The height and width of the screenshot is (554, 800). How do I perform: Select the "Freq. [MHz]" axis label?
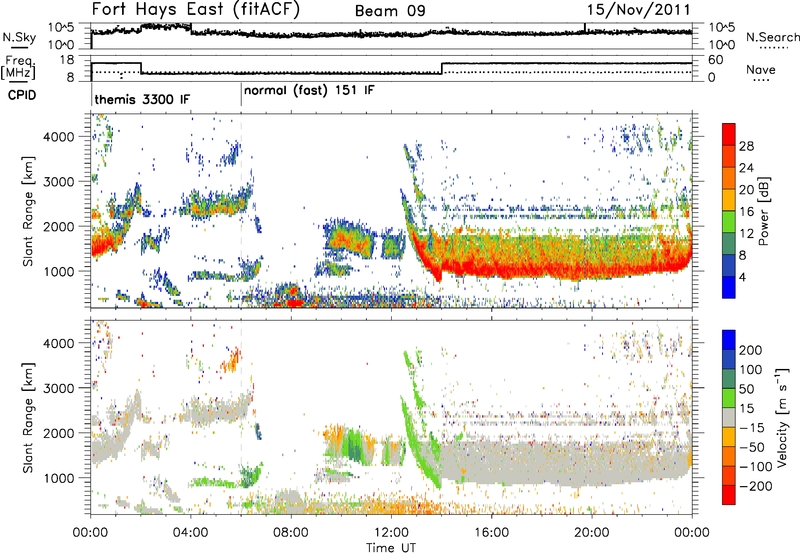pyautogui.click(x=19, y=67)
